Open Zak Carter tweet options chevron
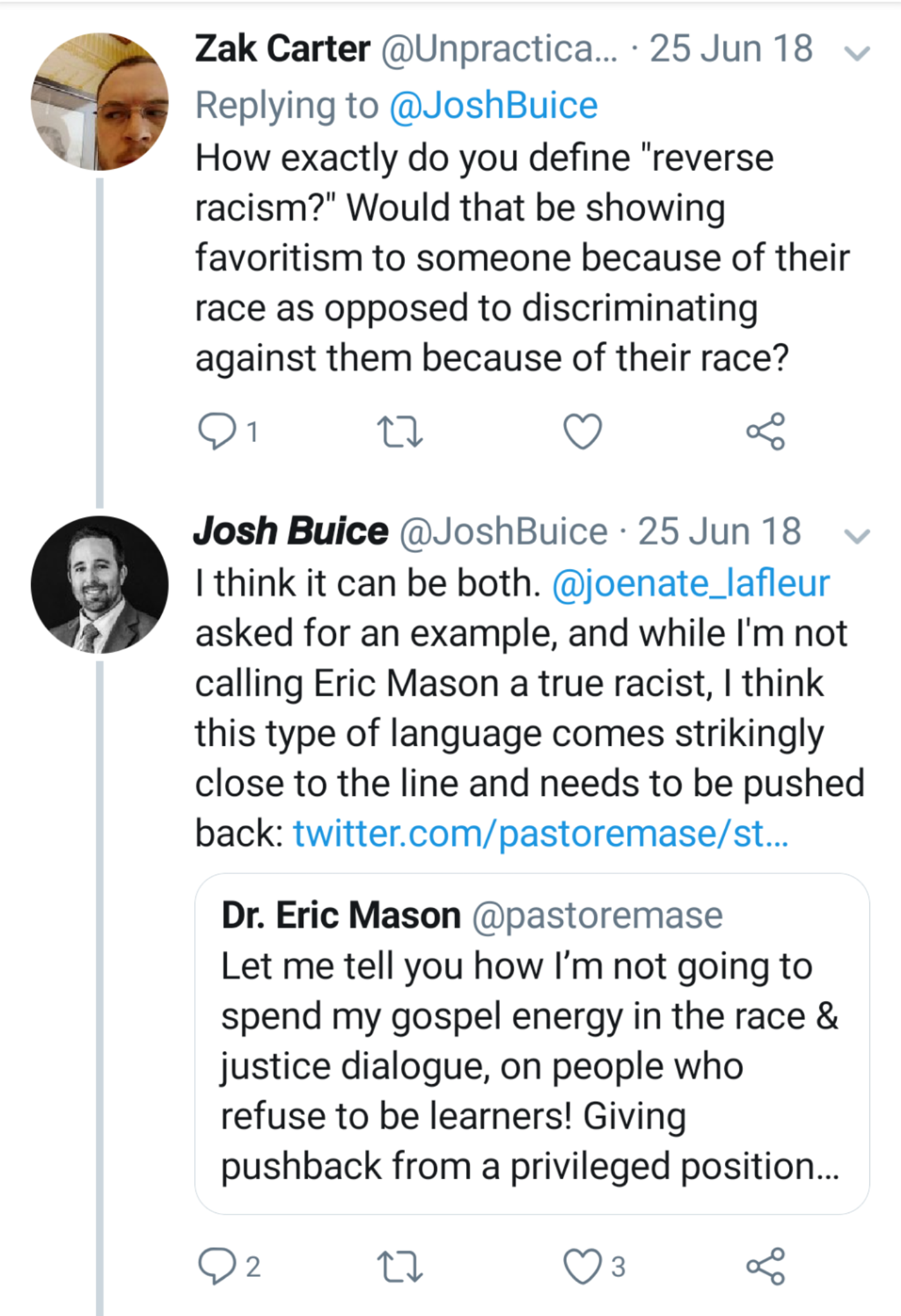The height and width of the screenshot is (1316, 901). point(857,53)
